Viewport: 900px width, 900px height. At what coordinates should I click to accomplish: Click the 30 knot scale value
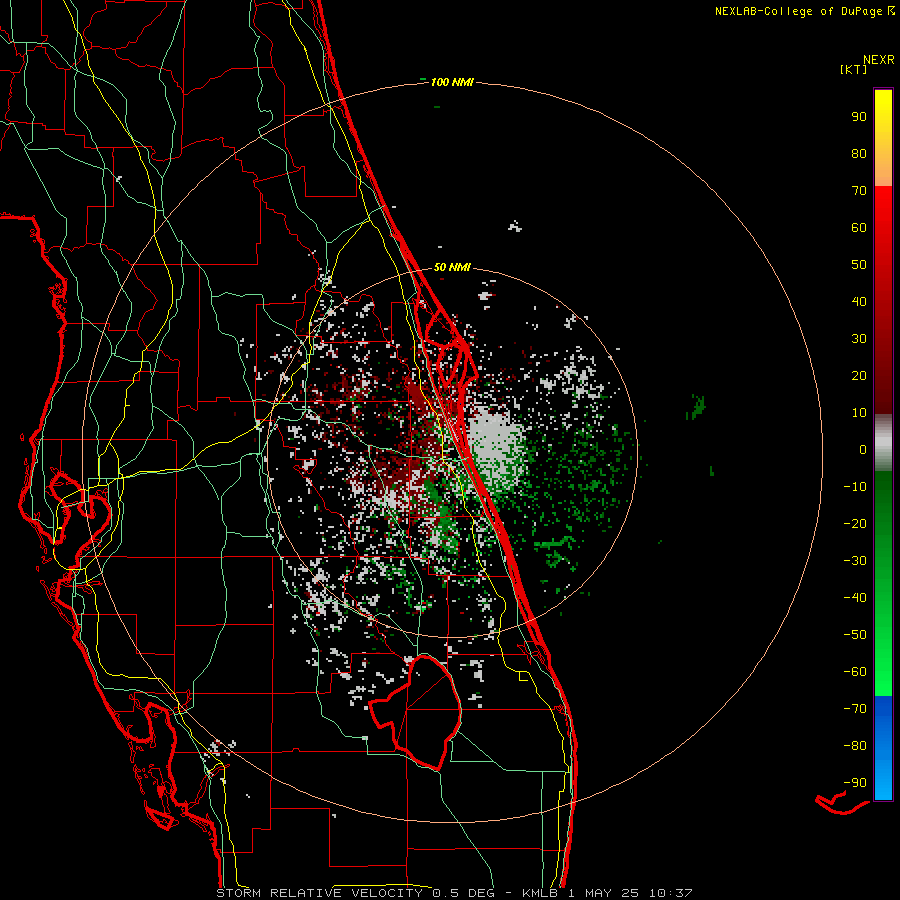click(859, 339)
